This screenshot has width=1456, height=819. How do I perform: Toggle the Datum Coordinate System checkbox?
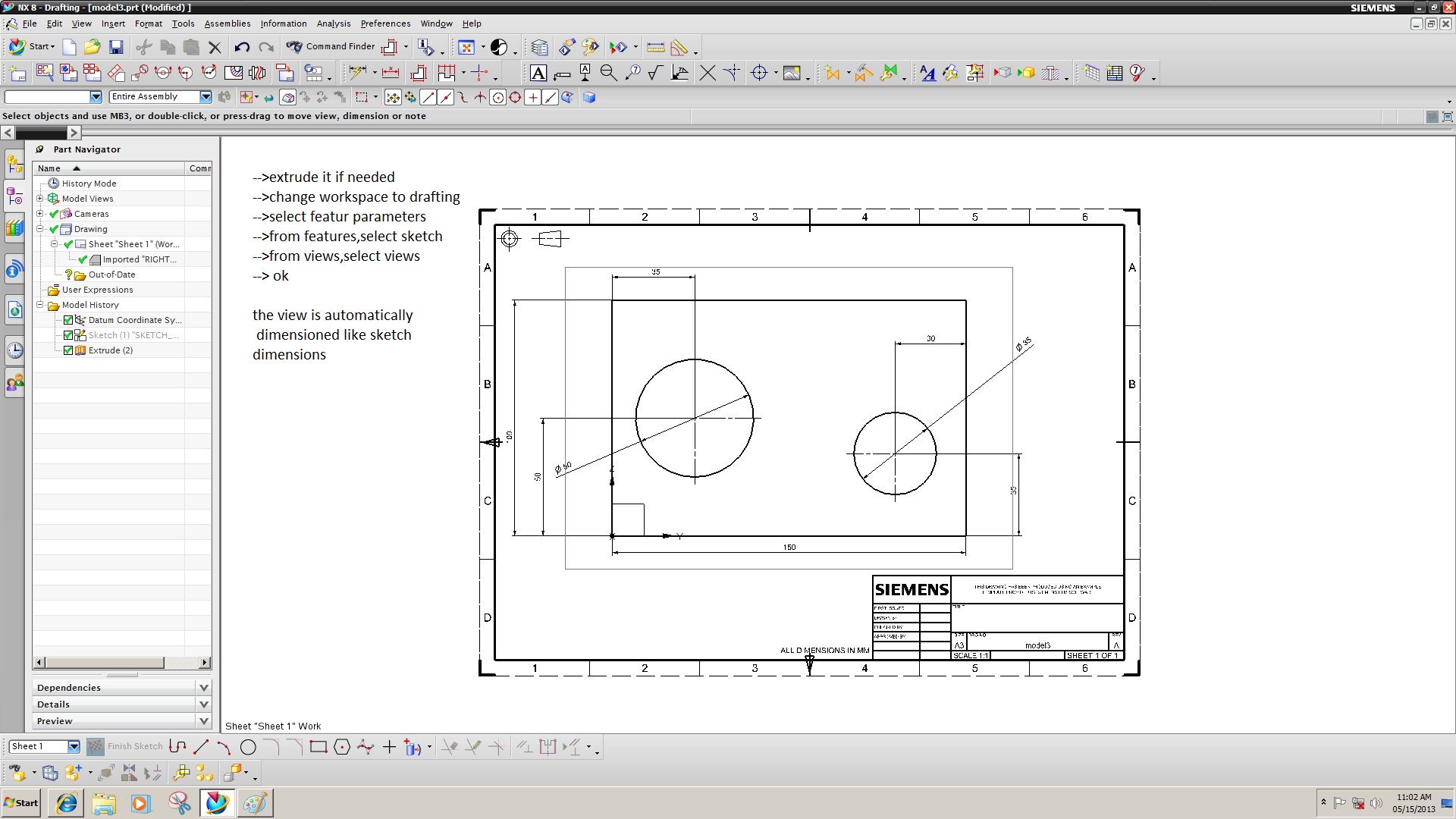click(68, 320)
